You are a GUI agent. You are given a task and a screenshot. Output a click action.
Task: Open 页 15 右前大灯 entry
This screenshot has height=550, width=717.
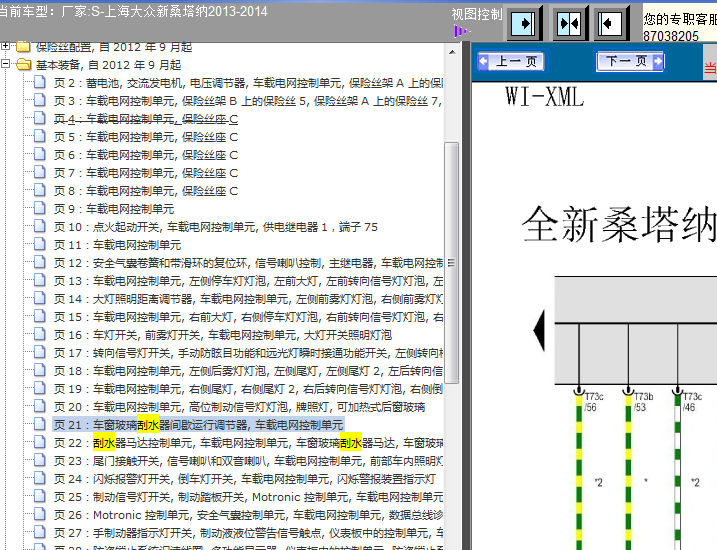248,317
